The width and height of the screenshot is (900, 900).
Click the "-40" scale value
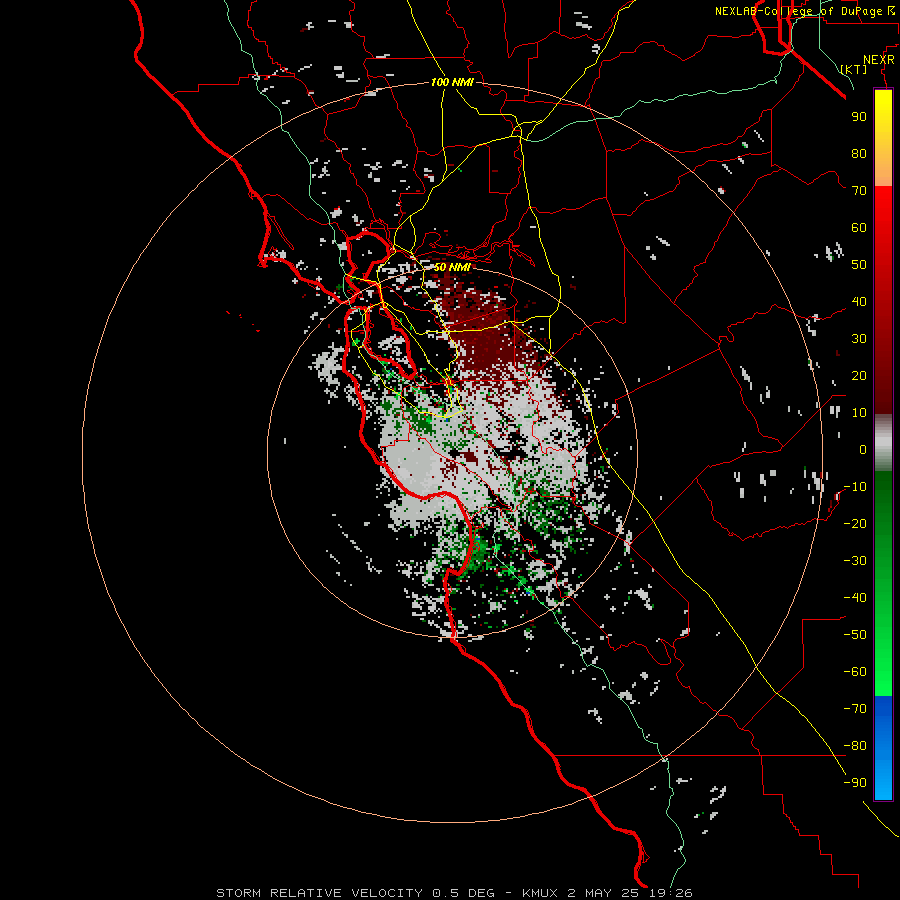click(855, 598)
